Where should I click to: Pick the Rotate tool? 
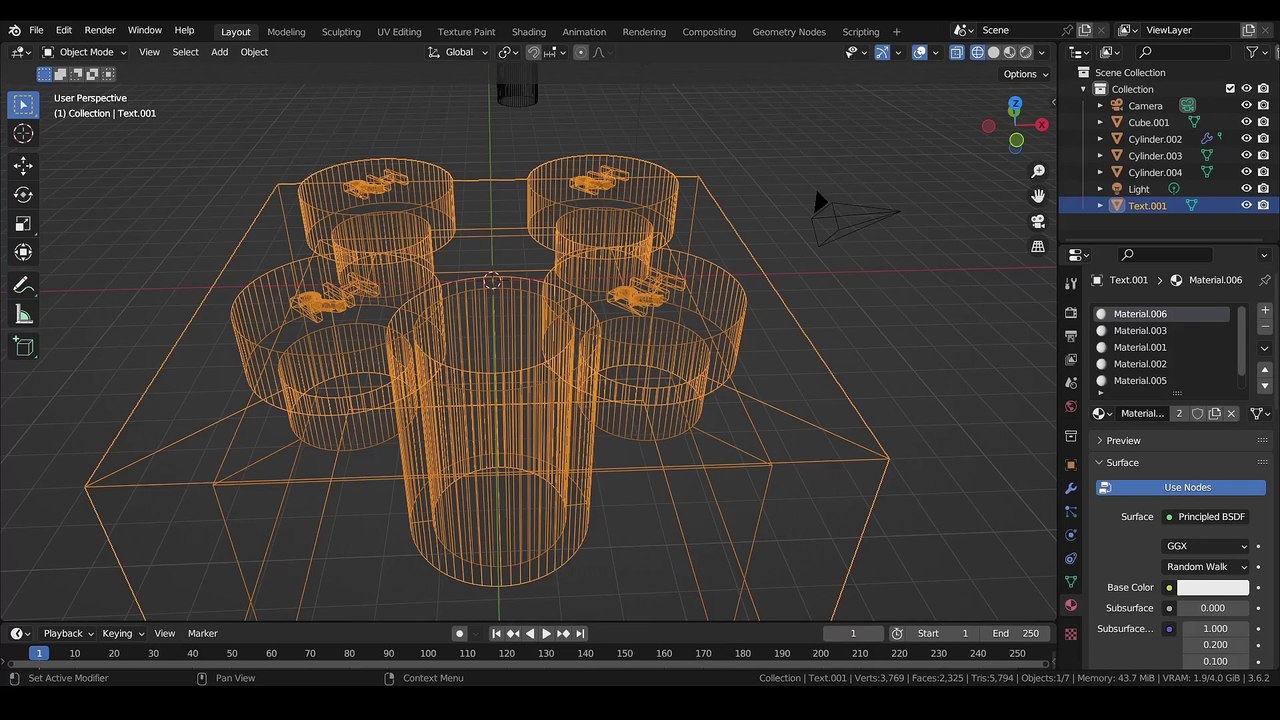point(23,195)
